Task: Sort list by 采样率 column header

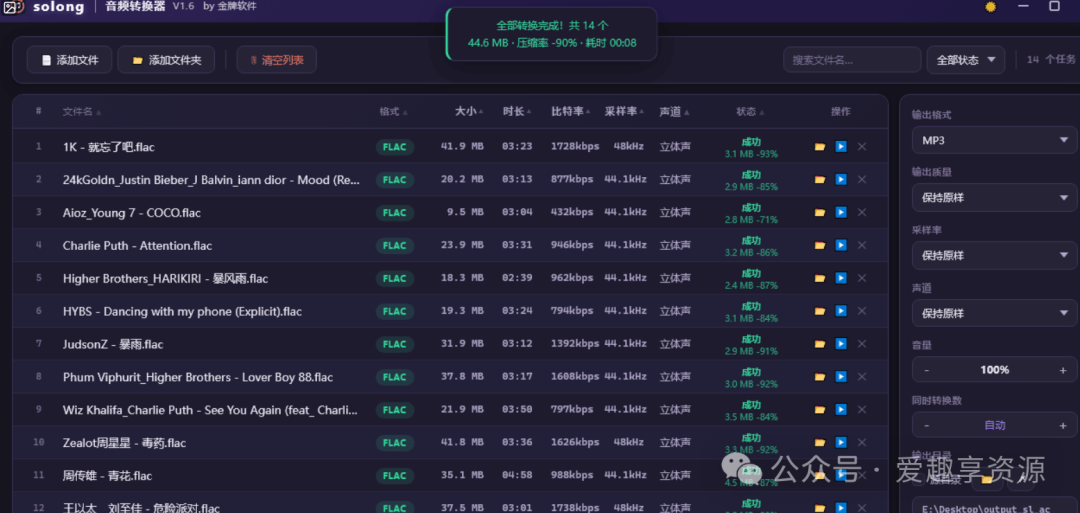Action: coord(624,112)
